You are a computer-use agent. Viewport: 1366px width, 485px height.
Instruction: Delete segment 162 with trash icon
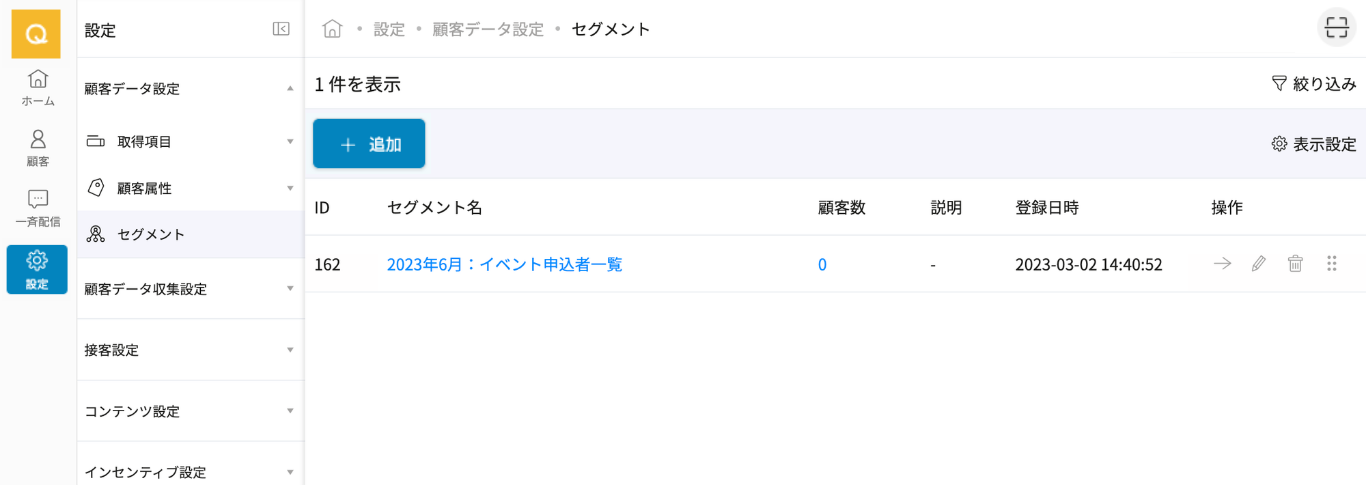(1295, 264)
